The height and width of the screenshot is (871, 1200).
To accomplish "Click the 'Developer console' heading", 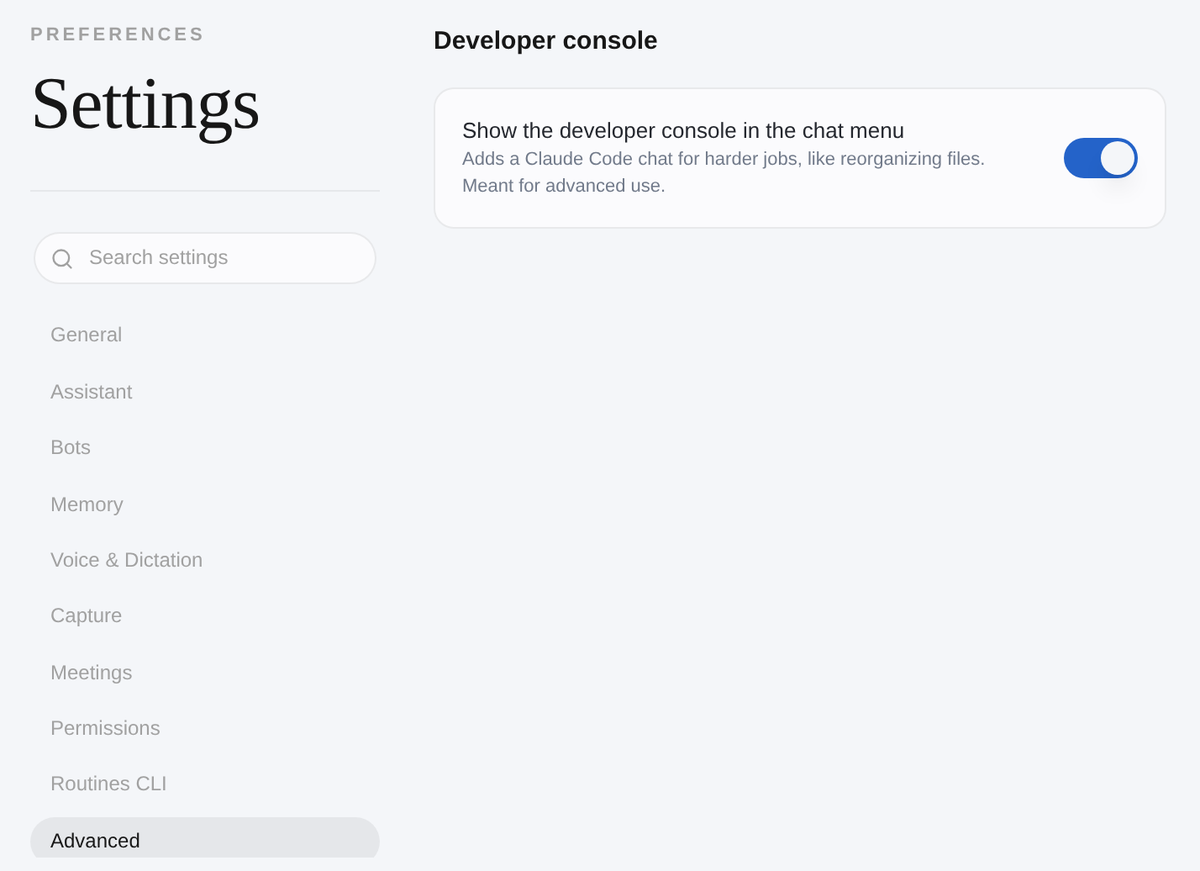I will point(545,41).
